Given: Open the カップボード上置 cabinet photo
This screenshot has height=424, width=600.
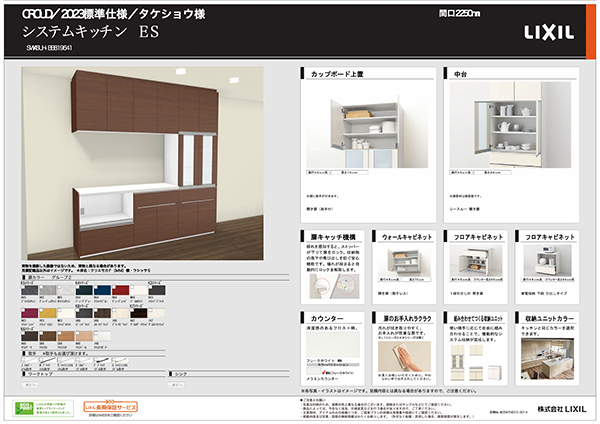Looking at the screenshot, I should [367, 125].
